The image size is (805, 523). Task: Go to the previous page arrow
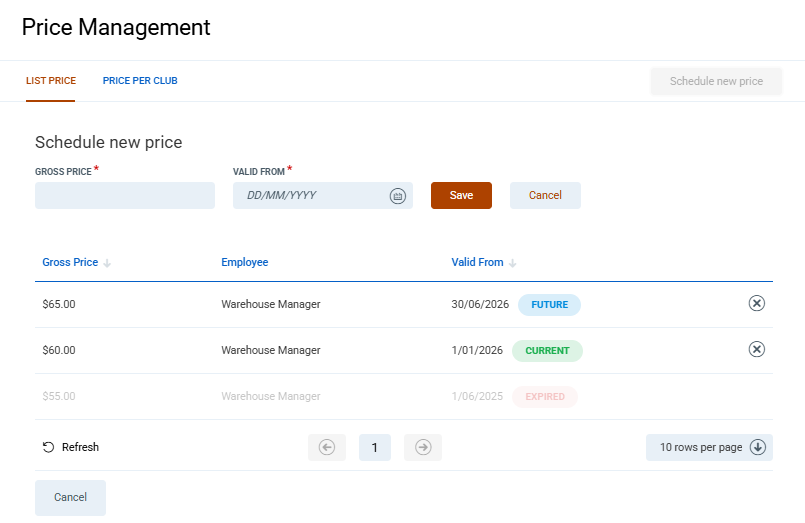pos(326,448)
